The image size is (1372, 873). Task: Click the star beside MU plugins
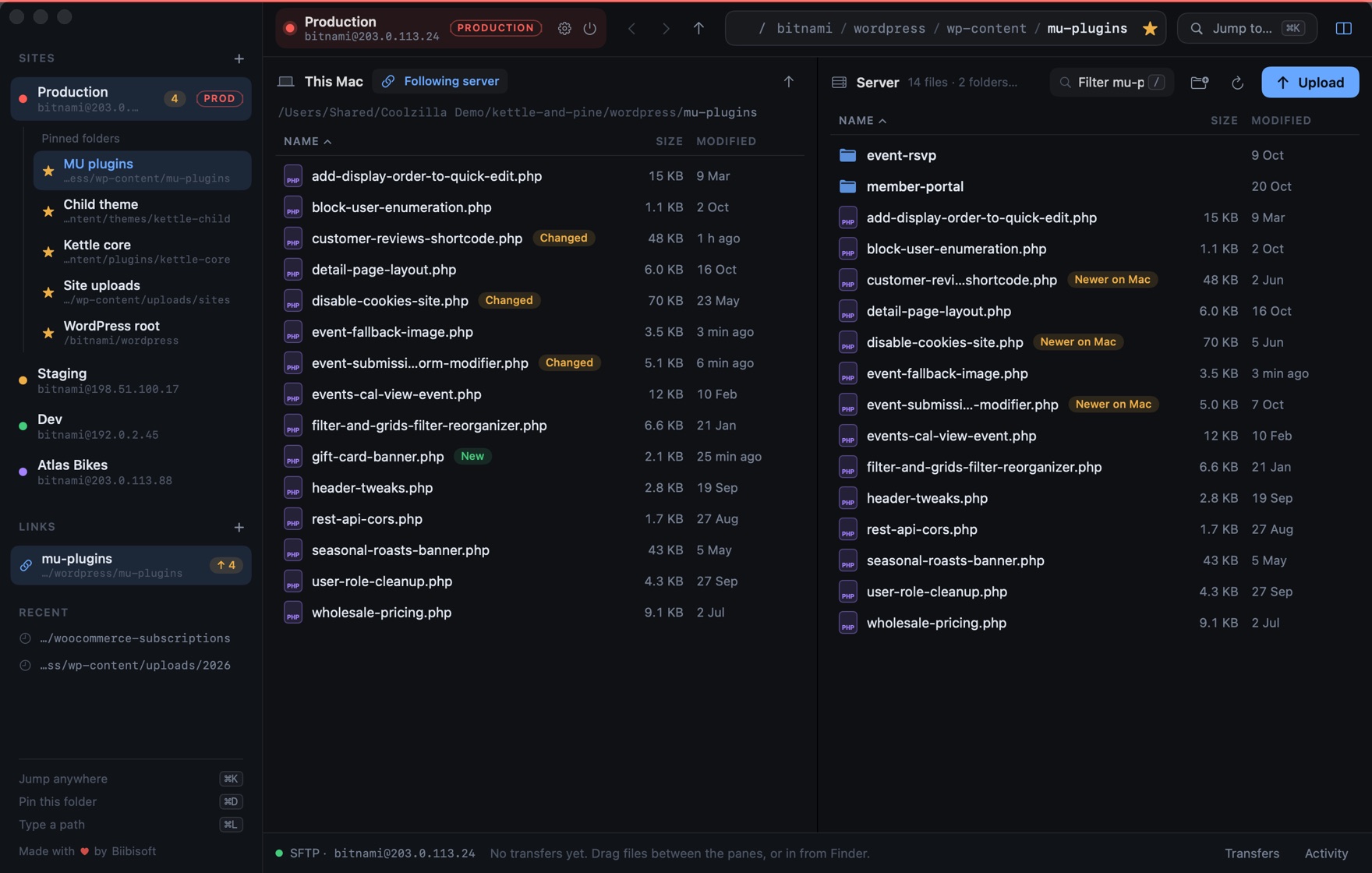tap(48, 171)
